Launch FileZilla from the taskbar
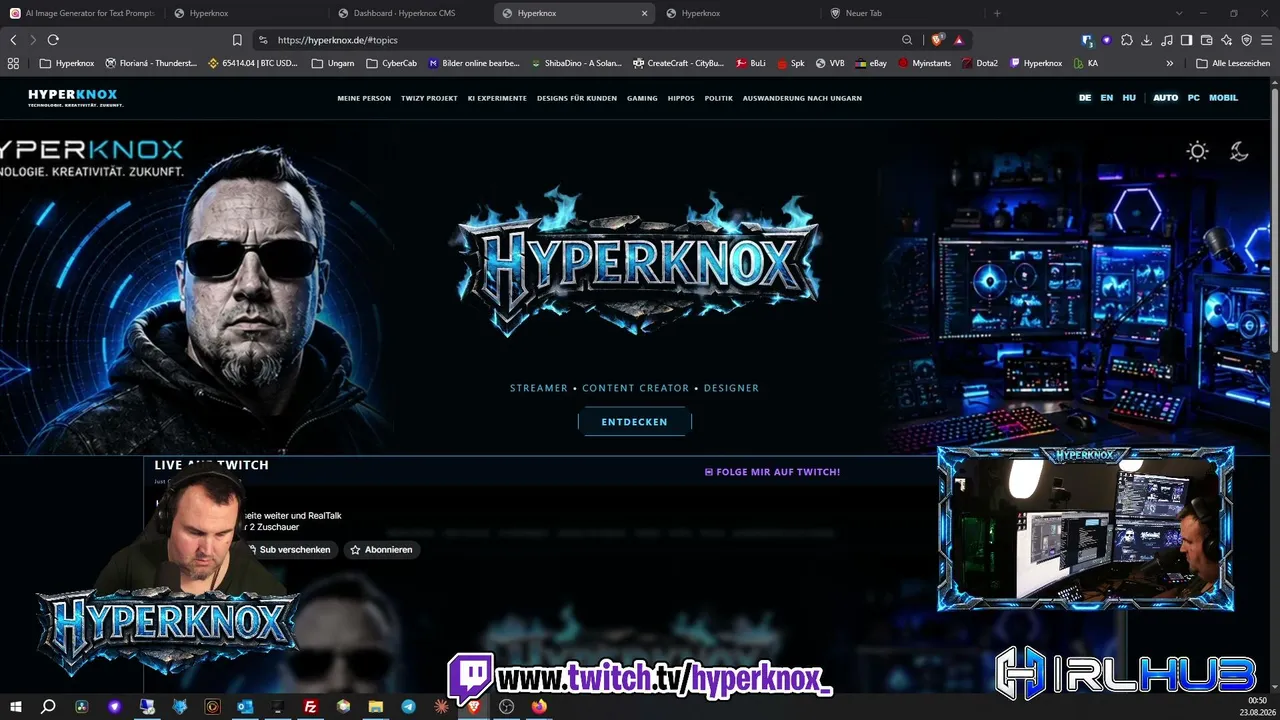The image size is (1280, 720). 311,706
